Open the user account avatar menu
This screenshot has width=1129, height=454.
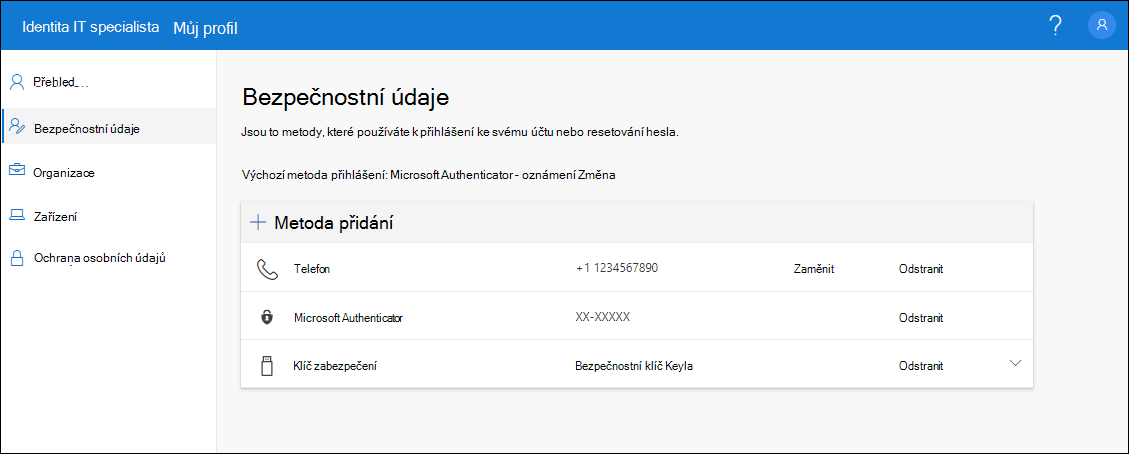(1102, 25)
